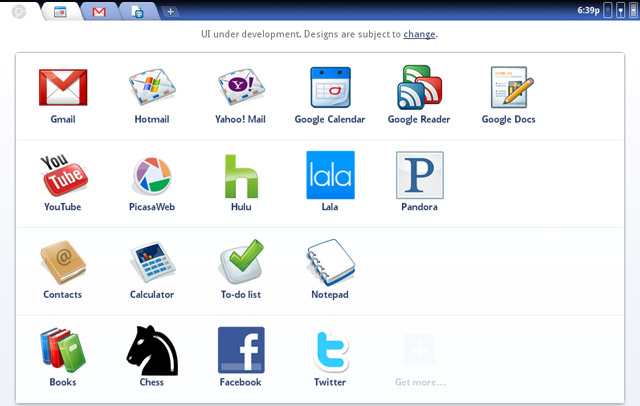The image size is (640, 406).
Task: Click the 'Chess' label text
Action: pyautogui.click(x=151, y=382)
